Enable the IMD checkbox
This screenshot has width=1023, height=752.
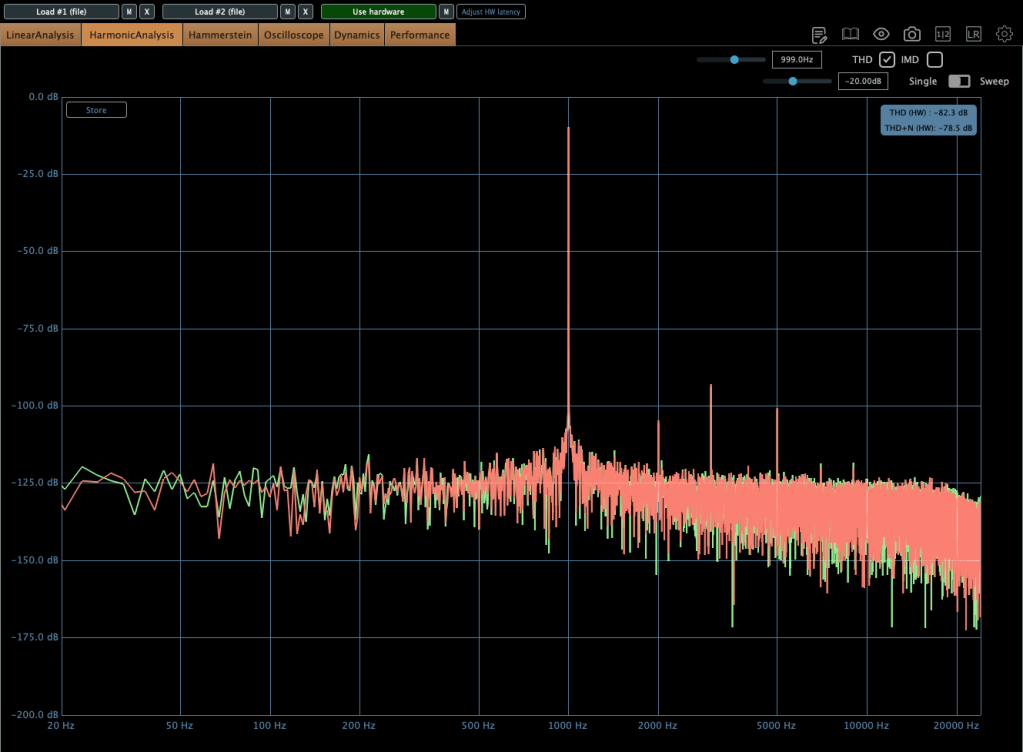coord(935,60)
